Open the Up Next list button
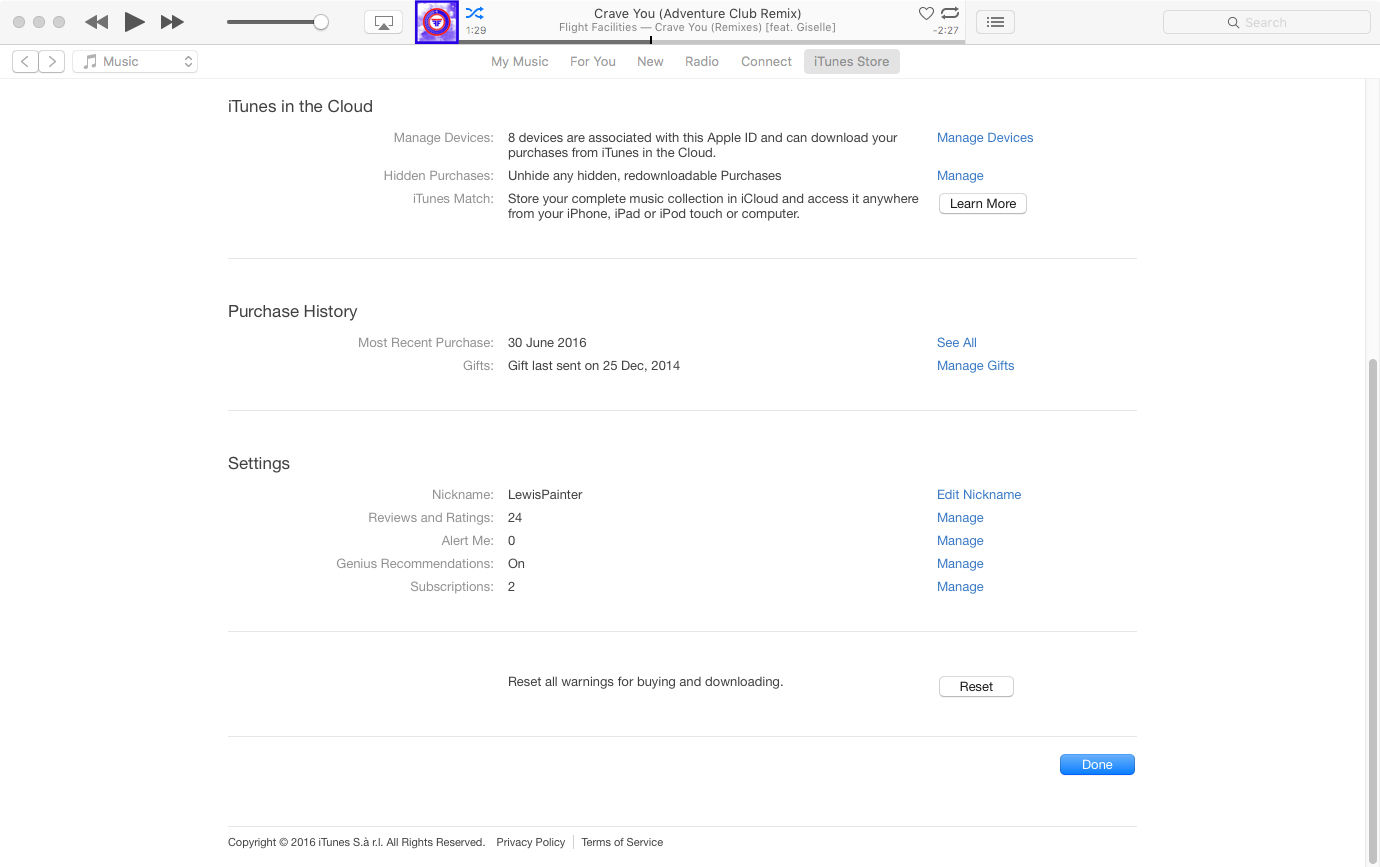The height and width of the screenshot is (867, 1380). click(x=995, y=22)
